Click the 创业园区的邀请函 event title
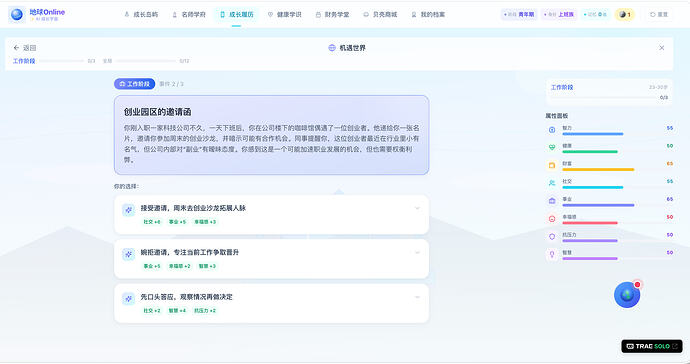Screen dimensions: 690x364 click(x=158, y=112)
